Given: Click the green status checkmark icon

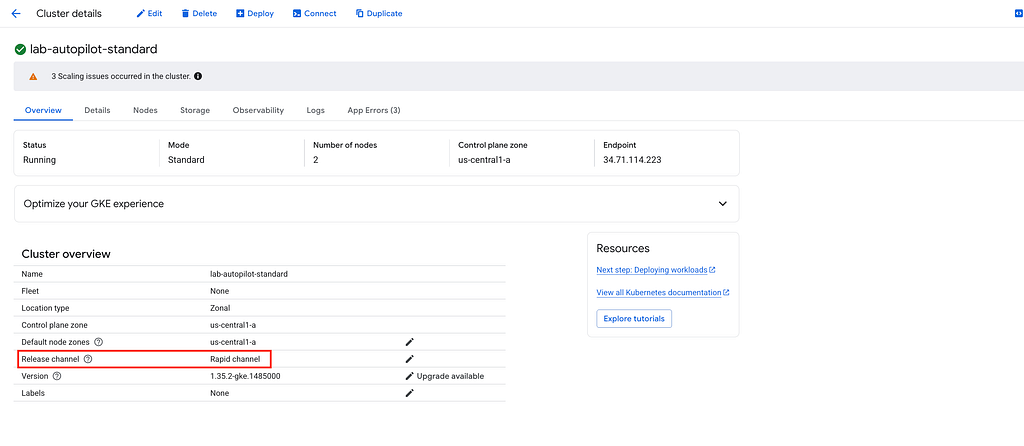Looking at the screenshot, I should tap(20, 49).
